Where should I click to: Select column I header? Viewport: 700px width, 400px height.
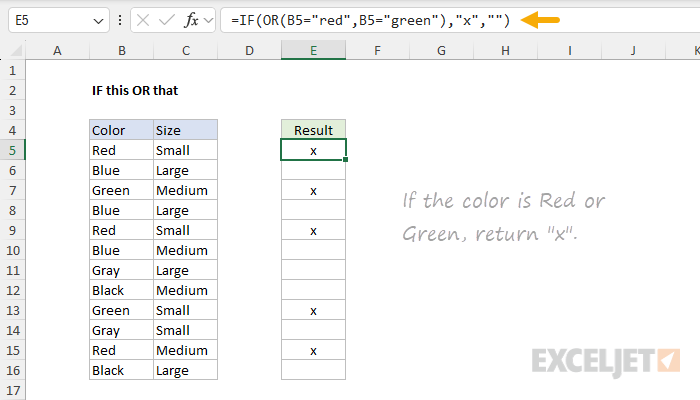[x=569, y=50]
